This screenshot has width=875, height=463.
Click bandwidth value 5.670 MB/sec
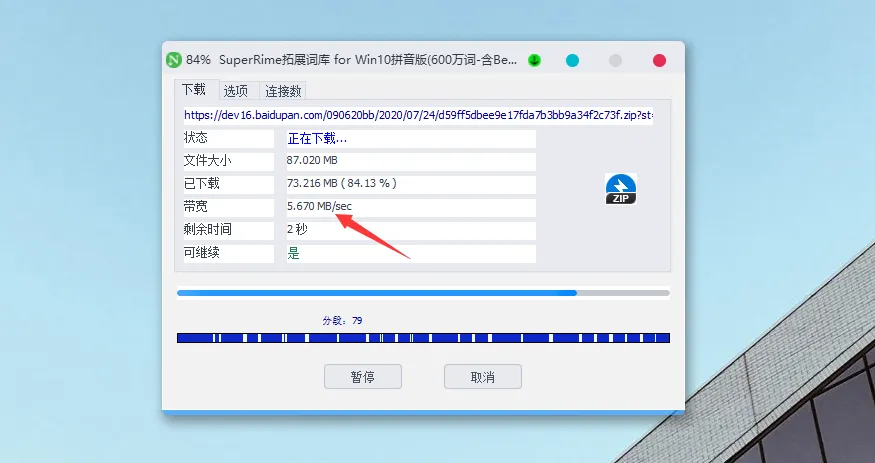319,206
